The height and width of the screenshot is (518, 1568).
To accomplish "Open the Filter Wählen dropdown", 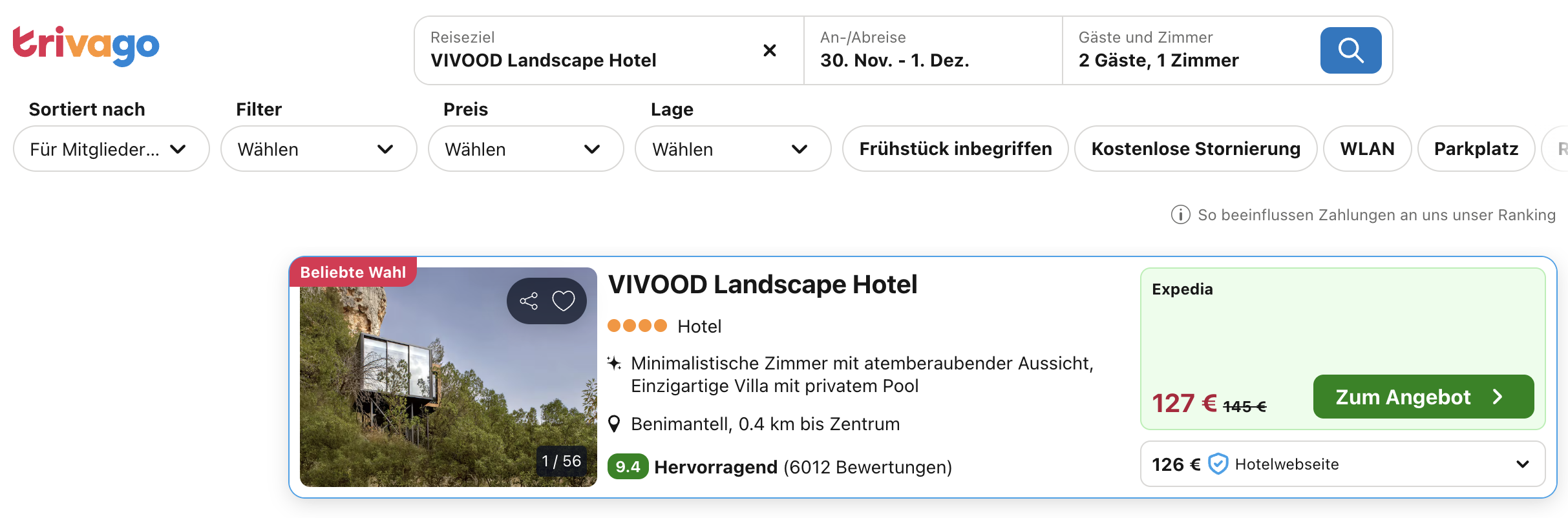I will tap(319, 149).
